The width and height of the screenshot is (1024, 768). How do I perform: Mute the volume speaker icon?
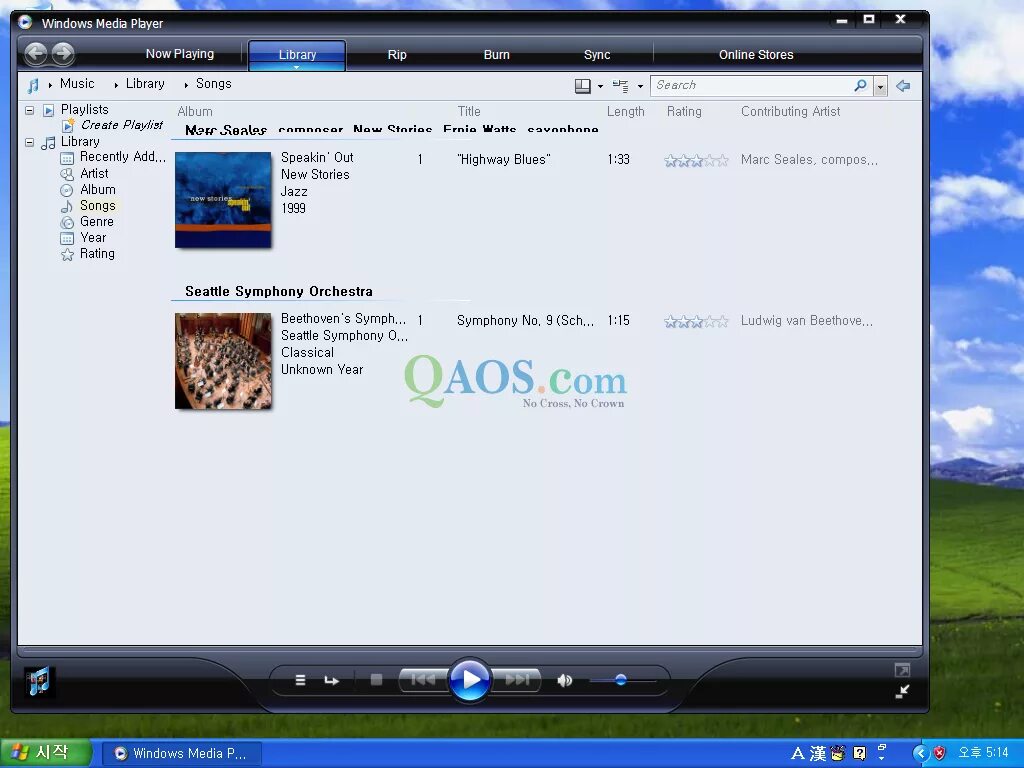pos(565,680)
